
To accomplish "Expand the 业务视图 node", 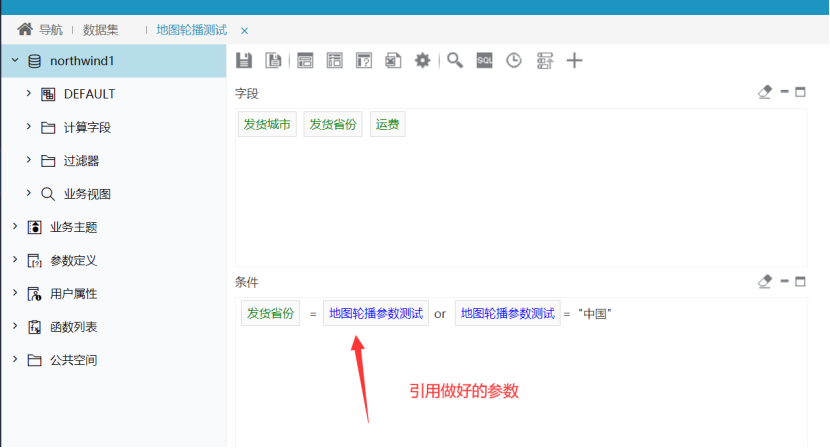I will pos(29,193).
